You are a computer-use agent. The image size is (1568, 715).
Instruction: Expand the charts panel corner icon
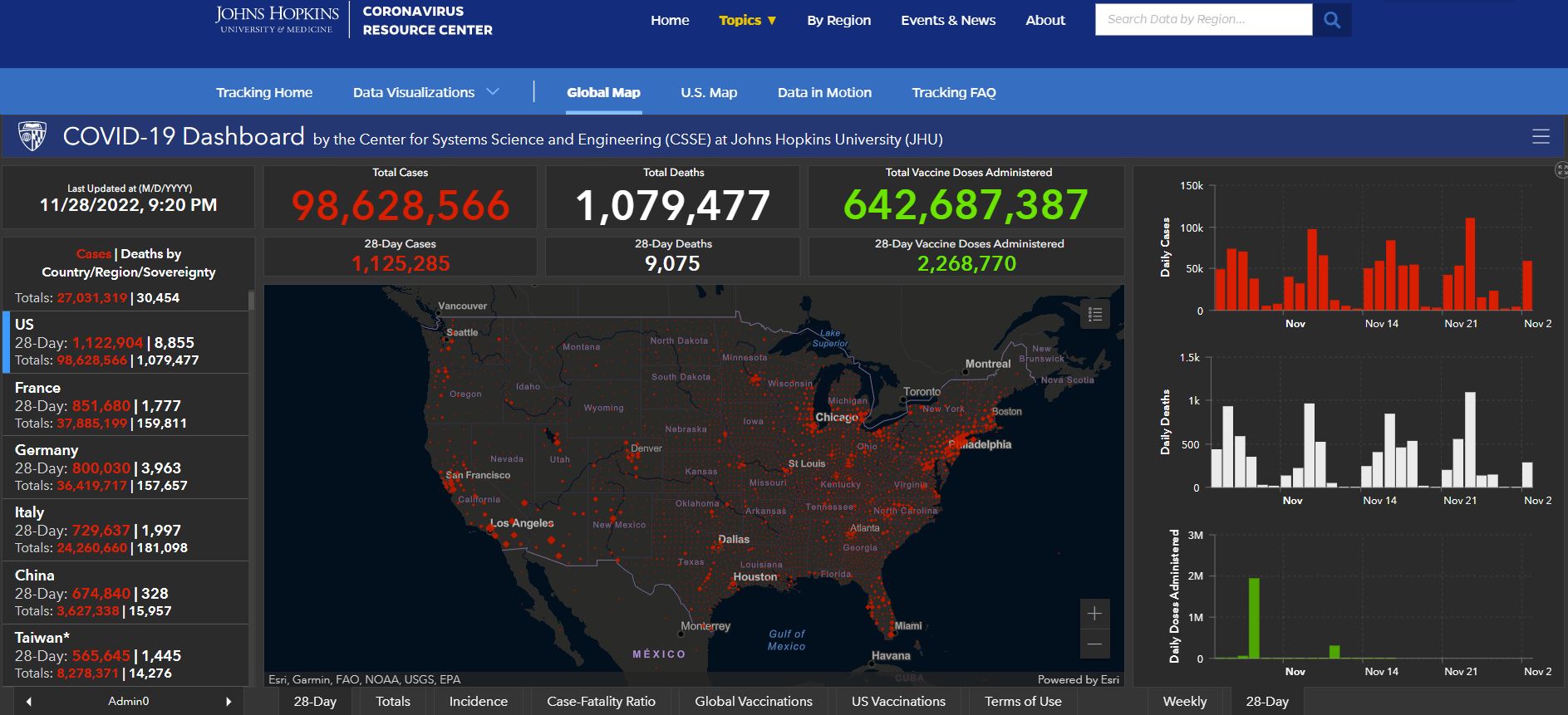[x=1561, y=170]
